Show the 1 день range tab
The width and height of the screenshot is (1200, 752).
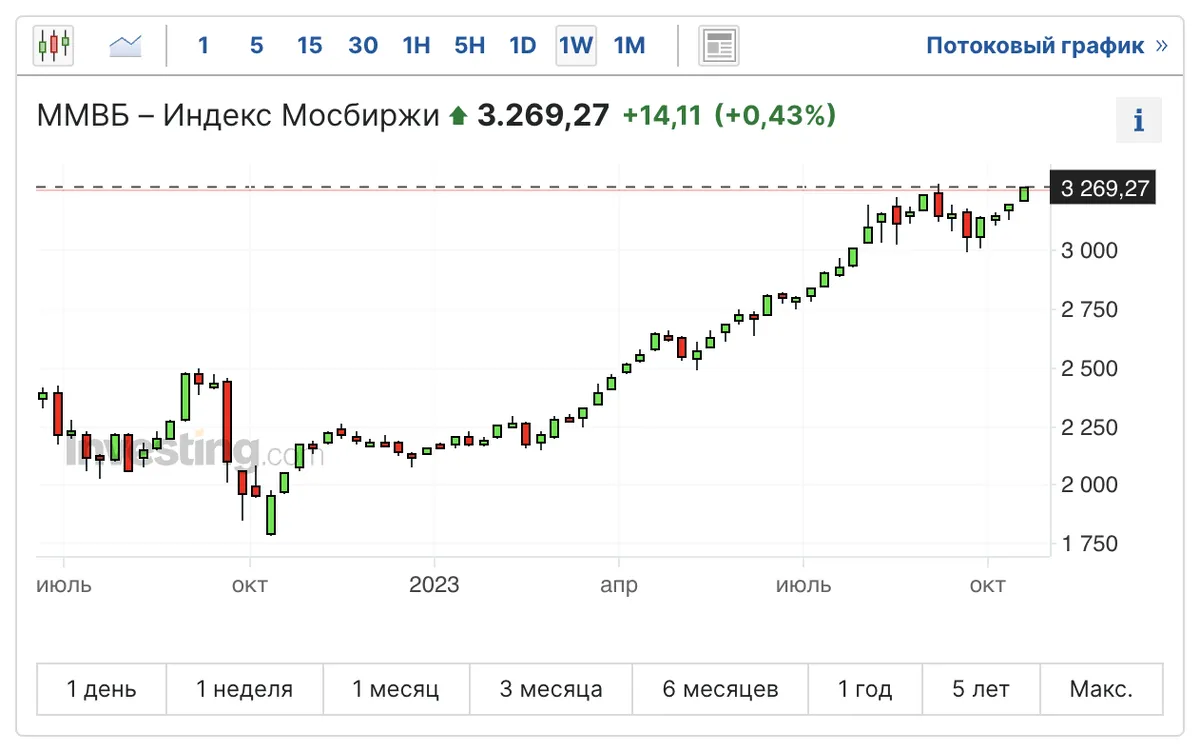pos(102,689)
